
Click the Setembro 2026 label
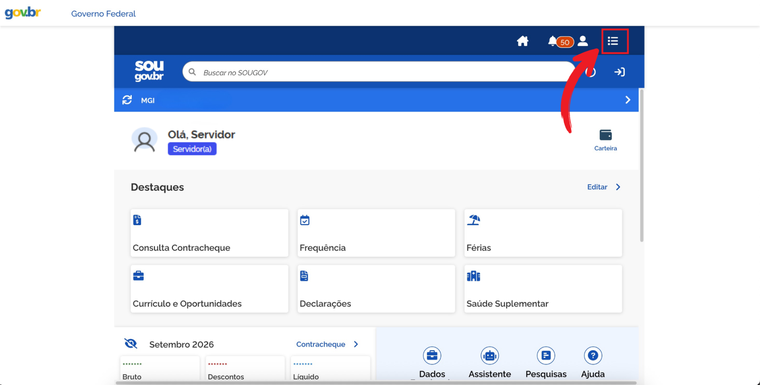181,345
